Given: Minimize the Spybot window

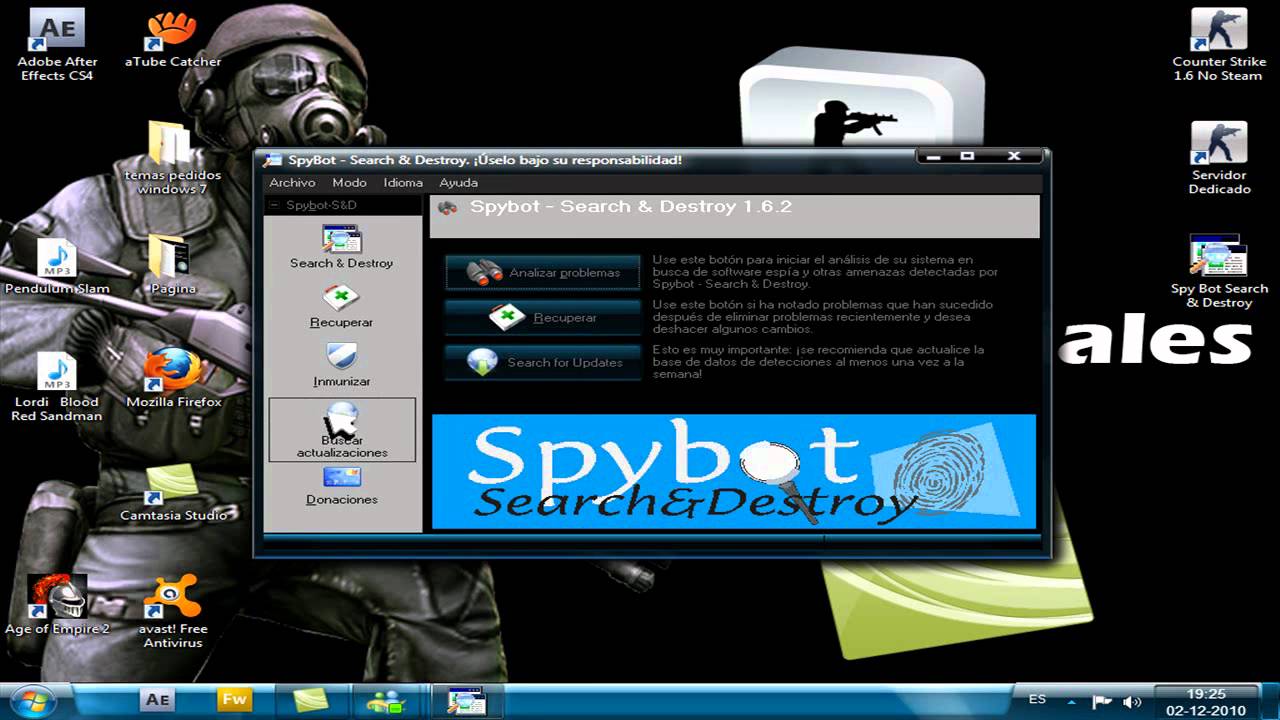Looking at the screenshot, I should 934,156.
